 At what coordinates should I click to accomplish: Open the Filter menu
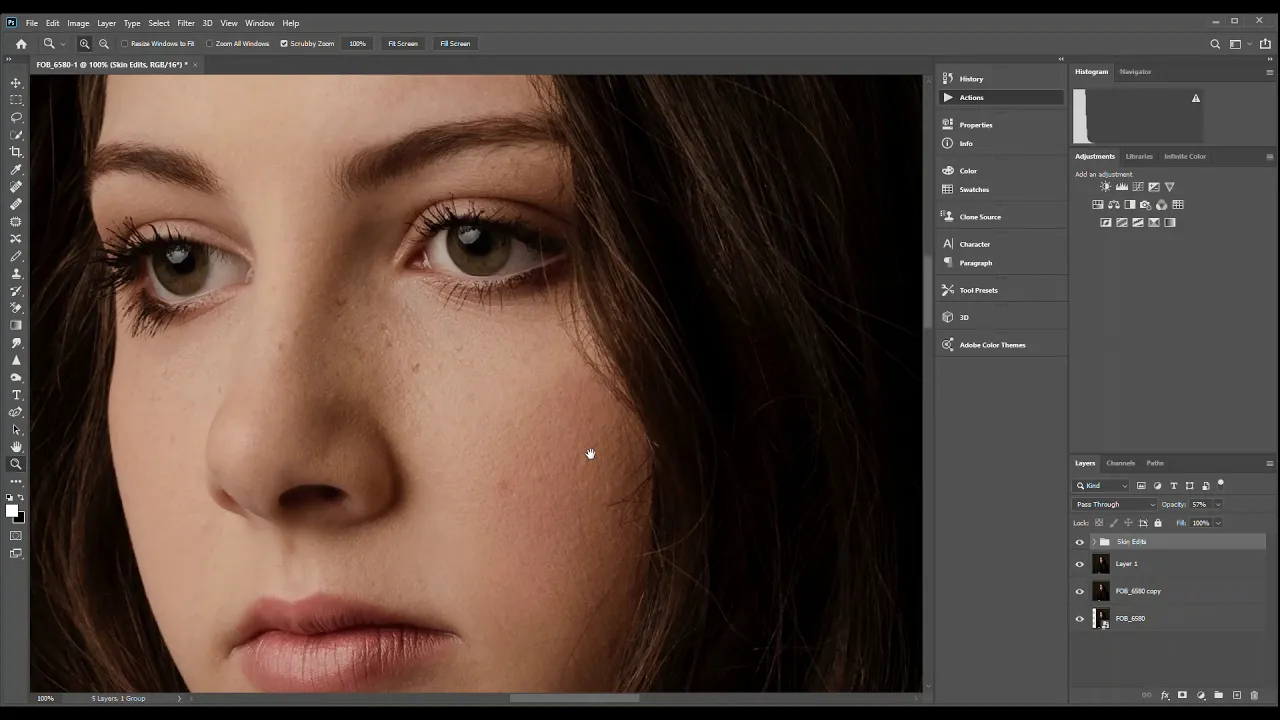click(x=186, y=23)
